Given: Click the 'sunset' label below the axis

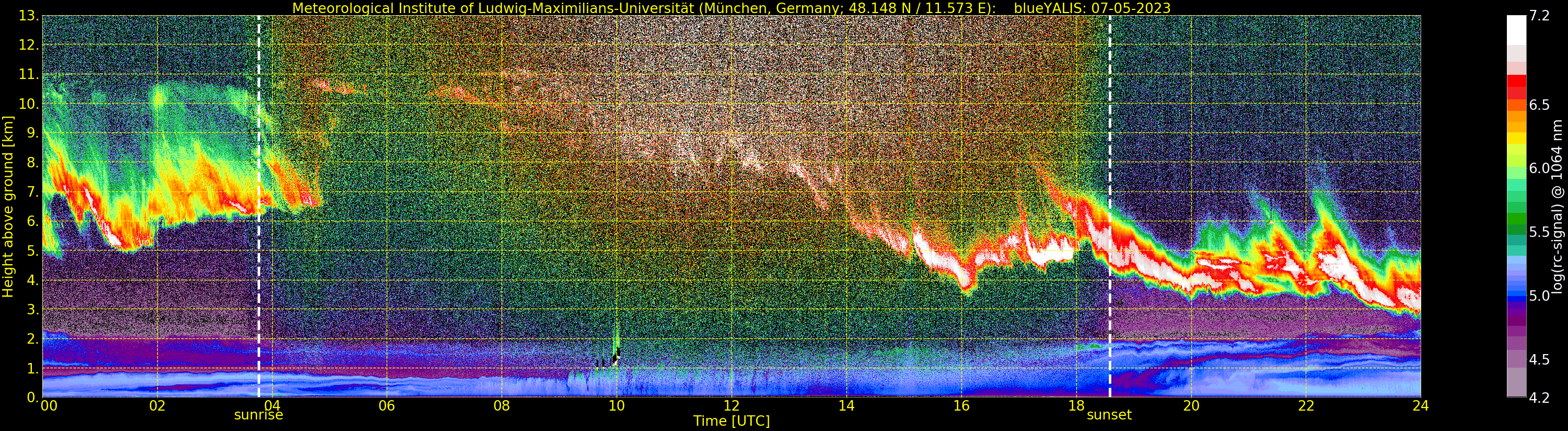Looking at the screenshot, I should (1109, 415).
